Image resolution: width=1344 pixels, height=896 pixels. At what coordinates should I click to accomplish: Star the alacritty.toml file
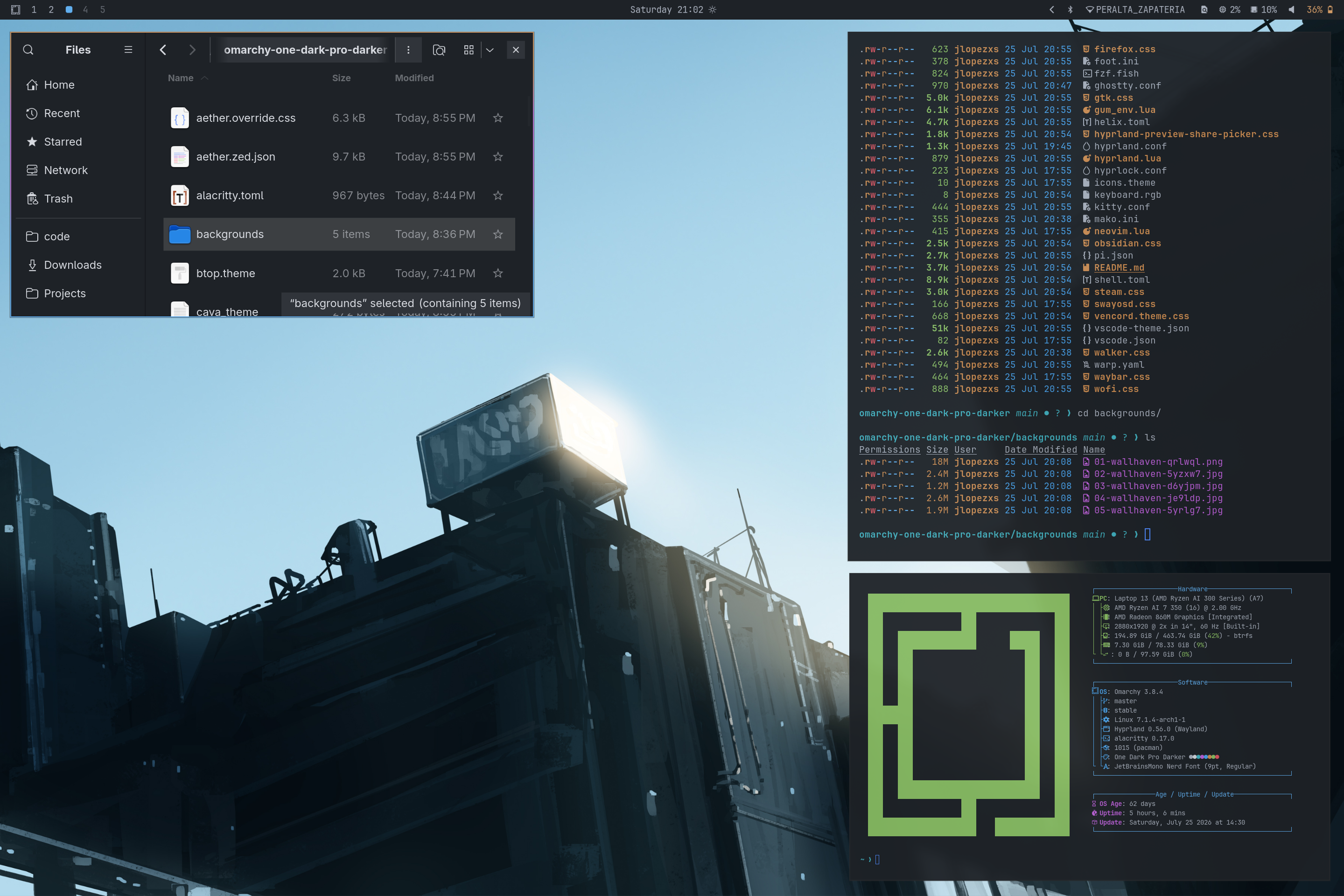498,196
